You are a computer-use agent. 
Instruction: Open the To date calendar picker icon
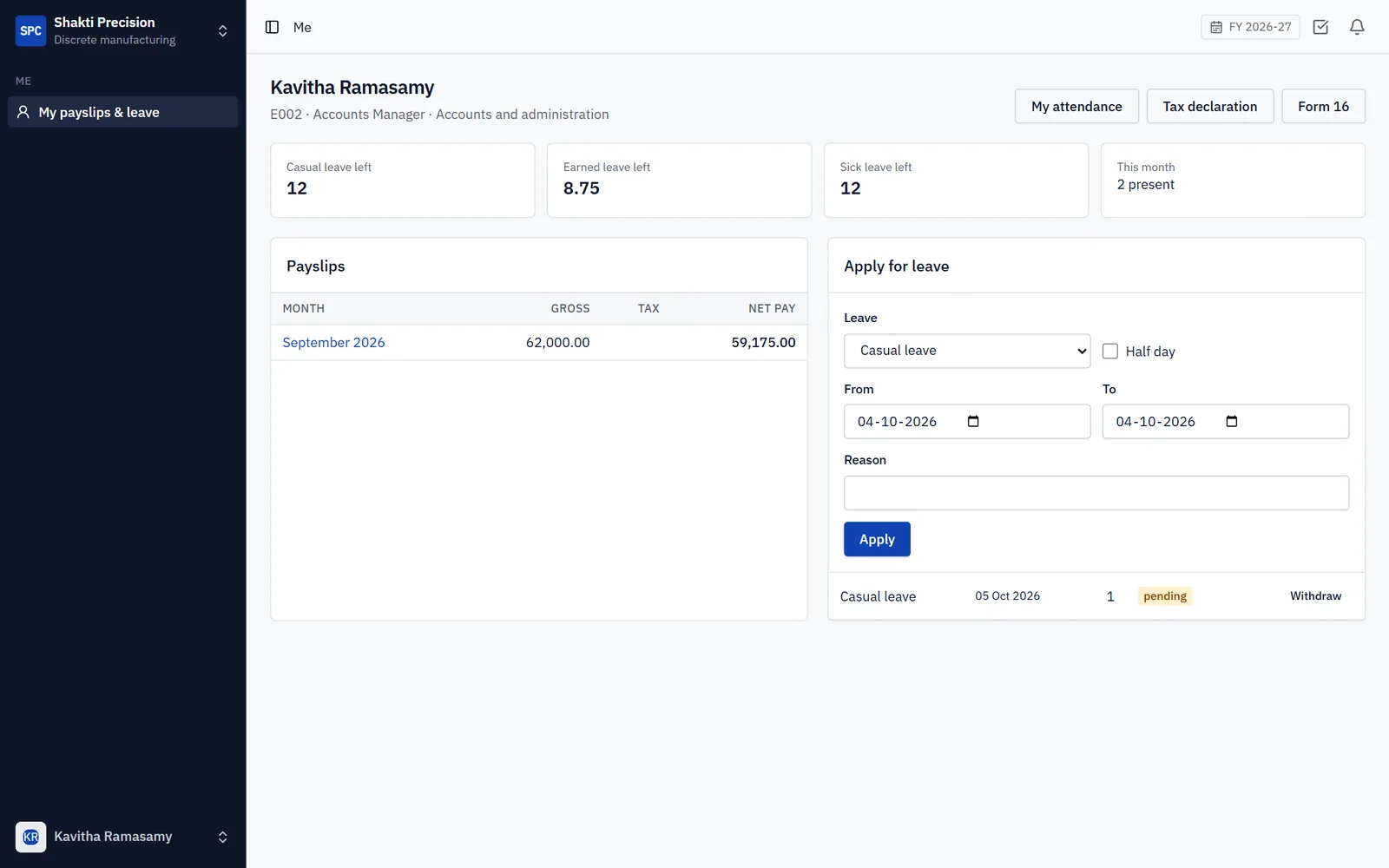(1231, 421)
